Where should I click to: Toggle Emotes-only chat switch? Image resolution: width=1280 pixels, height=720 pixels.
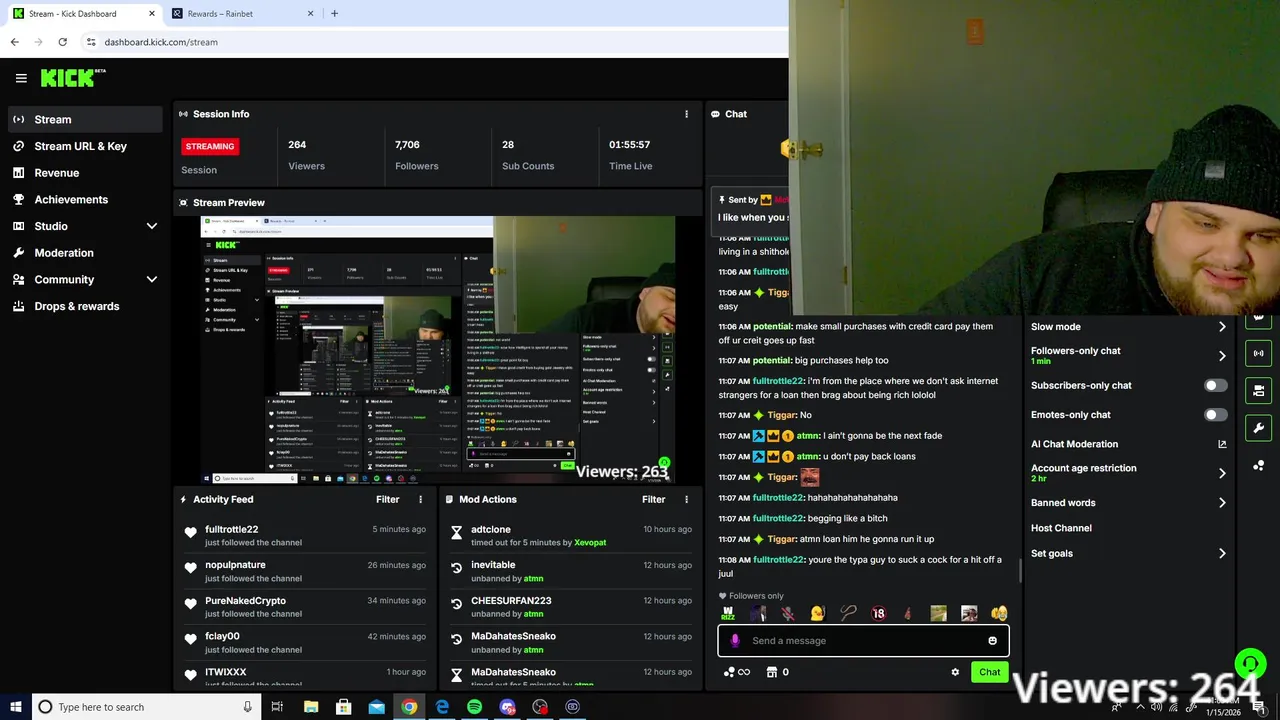pyautogui.click(x=1215, y=414)
